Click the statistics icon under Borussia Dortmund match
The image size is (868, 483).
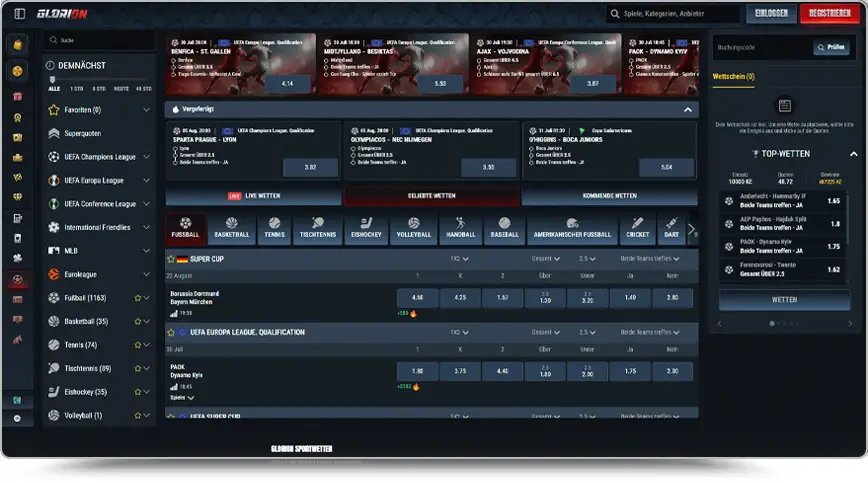click(x=174, y=313)
